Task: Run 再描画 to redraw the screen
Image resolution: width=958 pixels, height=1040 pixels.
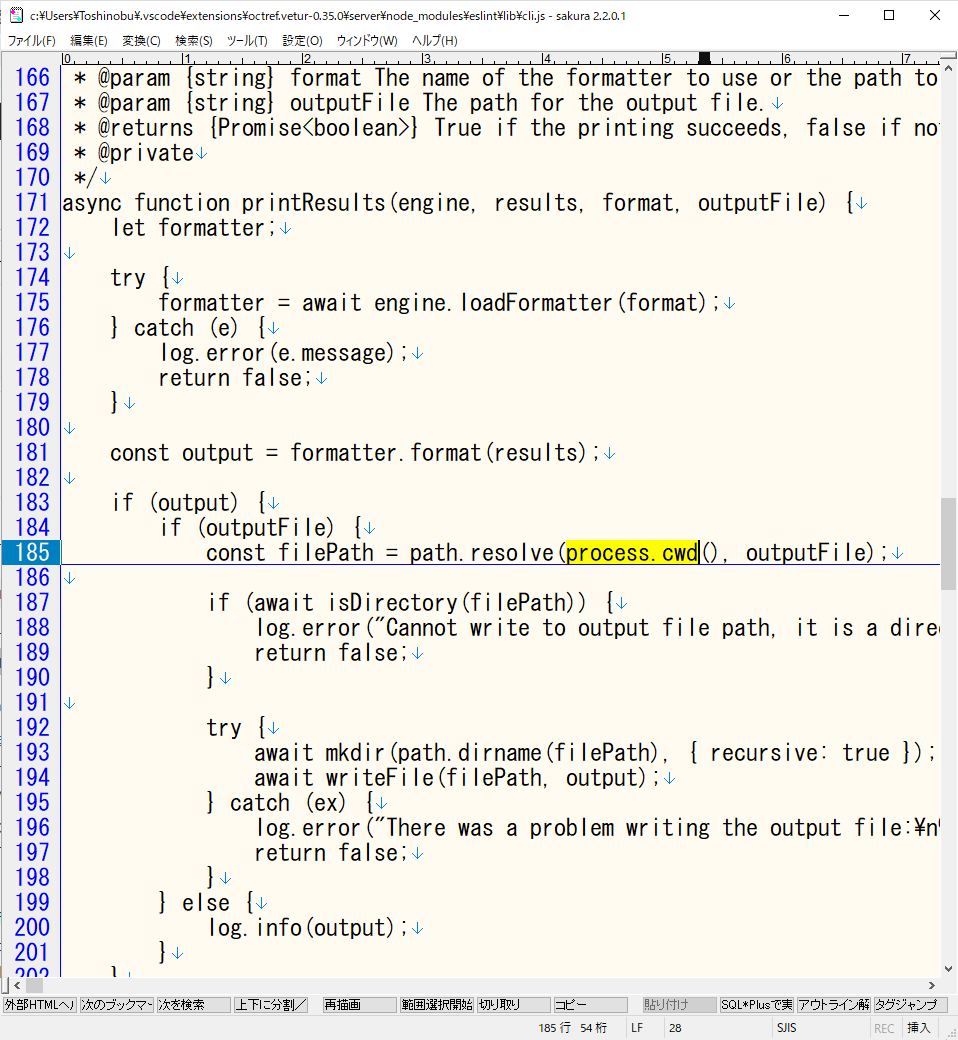Action: pos(357,1004)
